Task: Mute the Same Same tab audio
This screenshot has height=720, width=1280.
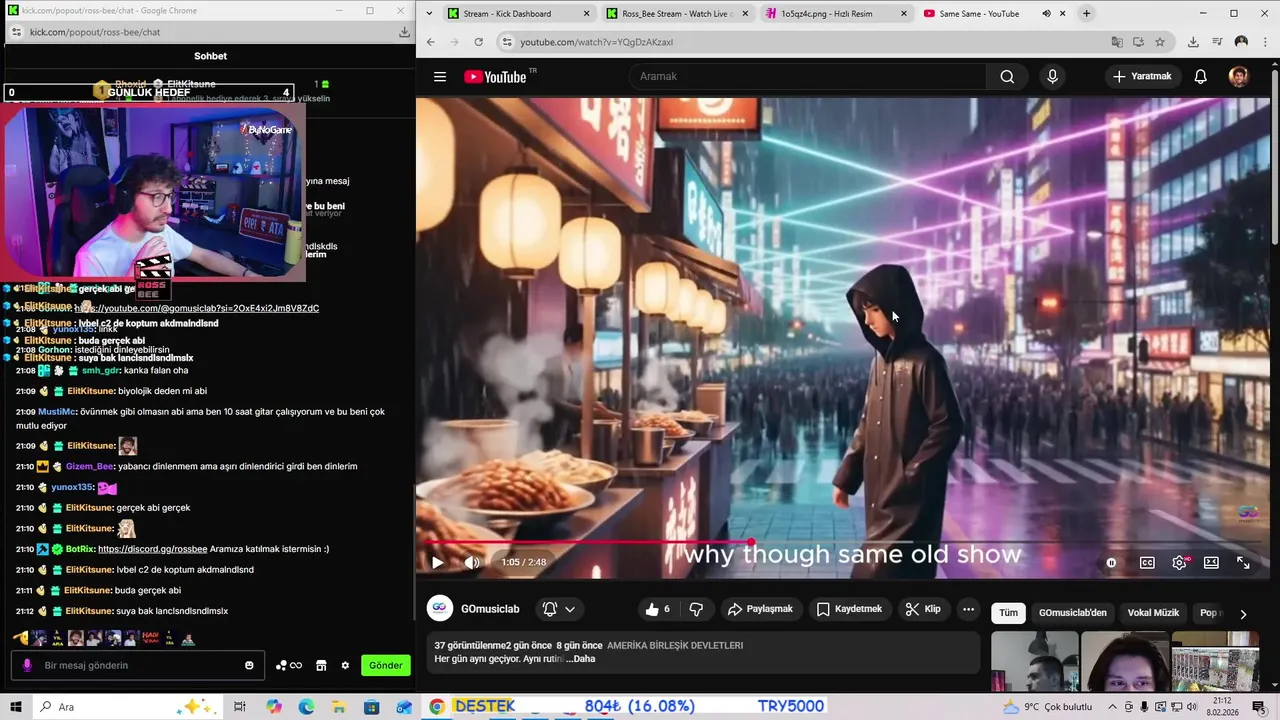Action: (x=1046, y=14)
